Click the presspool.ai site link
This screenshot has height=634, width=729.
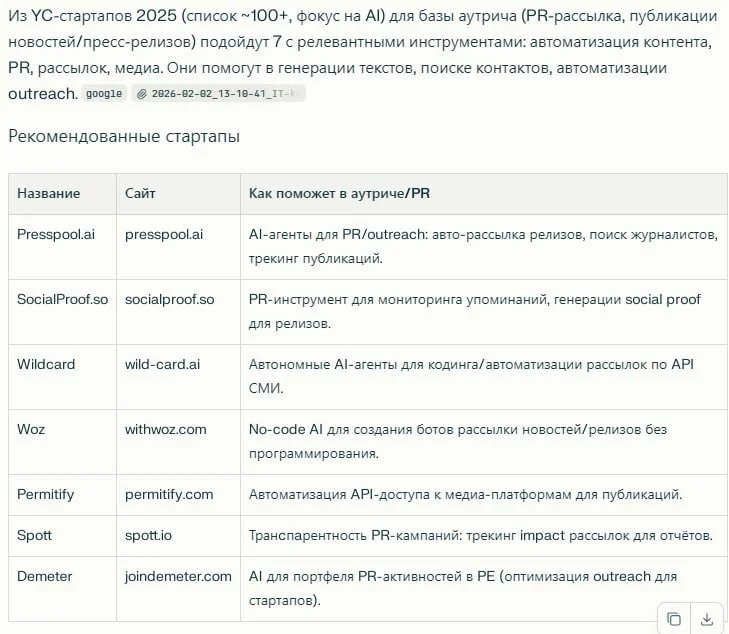[x=164, y=234]
